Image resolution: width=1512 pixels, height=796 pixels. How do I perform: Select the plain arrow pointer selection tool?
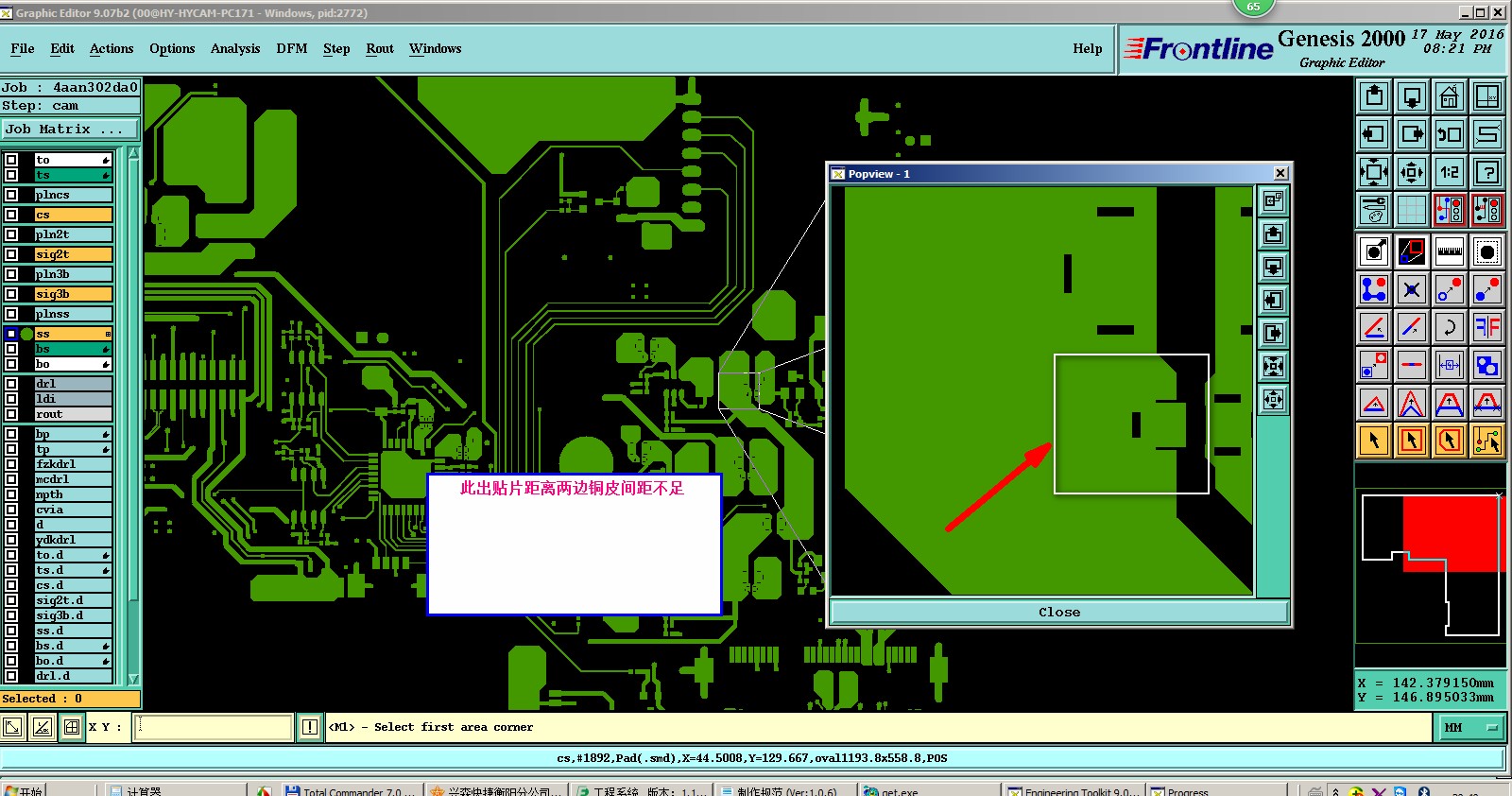point(1374,440)
